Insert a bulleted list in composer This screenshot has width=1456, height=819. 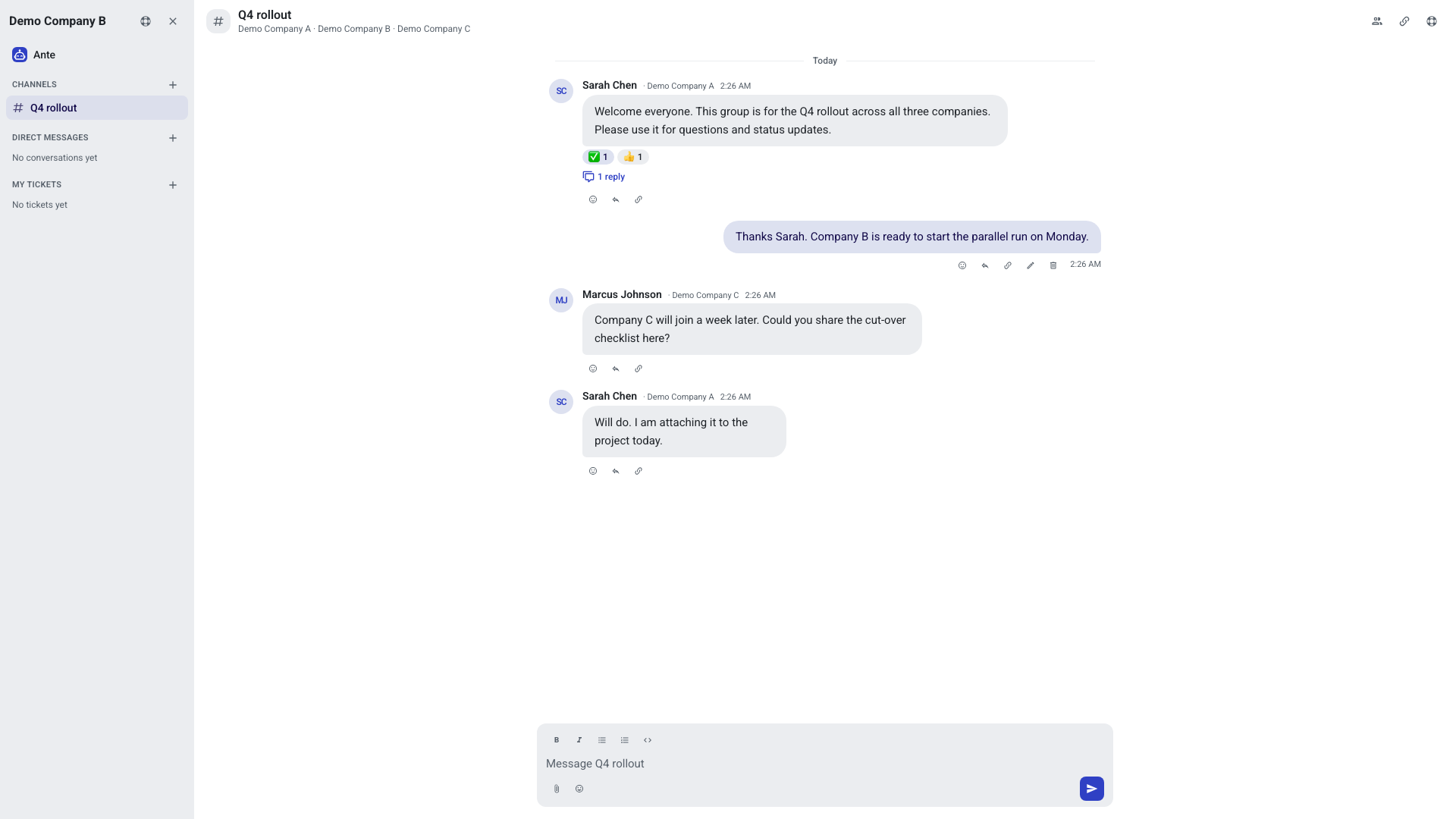602,740
